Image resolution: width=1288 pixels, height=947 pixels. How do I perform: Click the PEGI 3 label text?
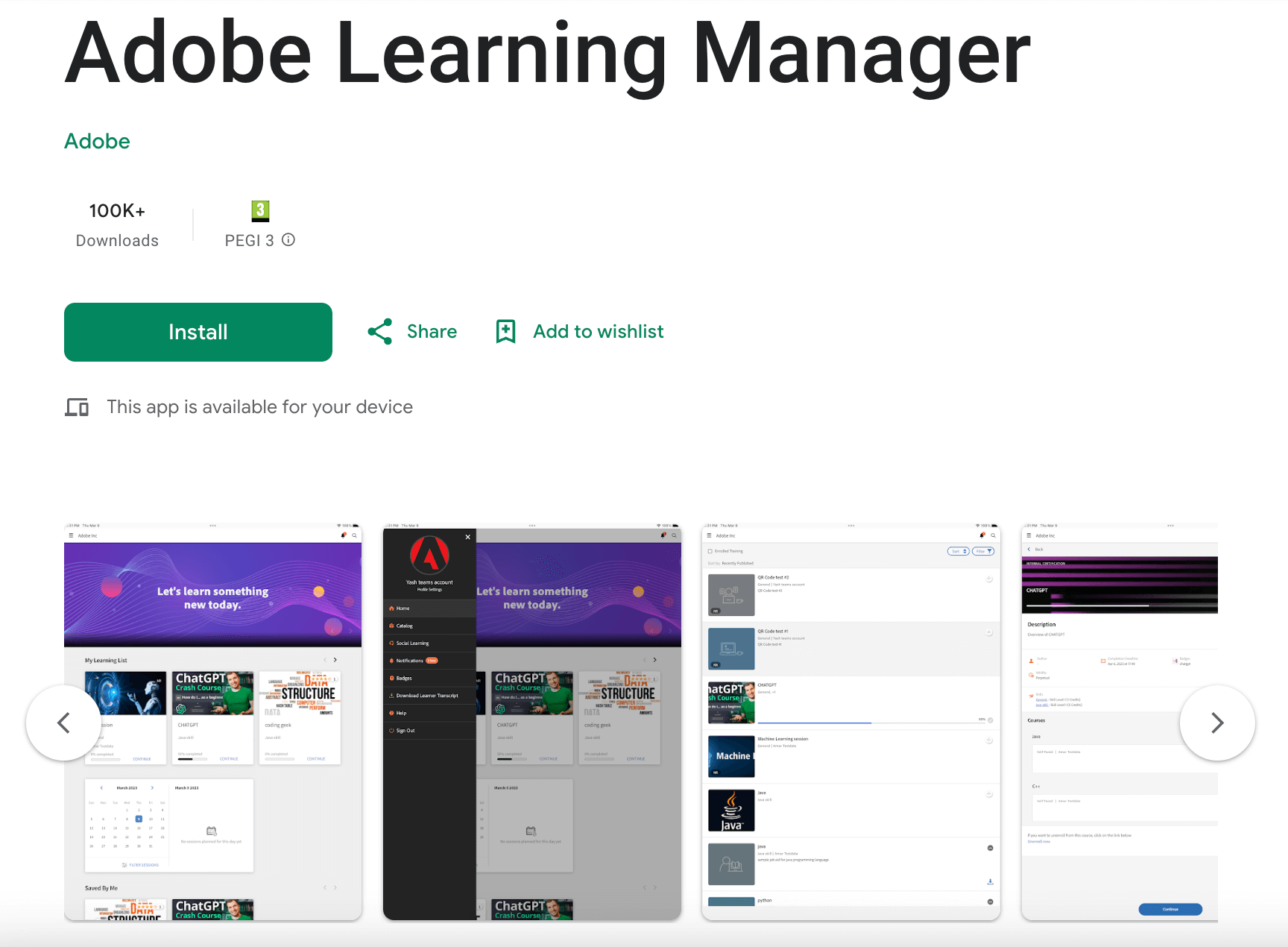click(x=250, y=240)
